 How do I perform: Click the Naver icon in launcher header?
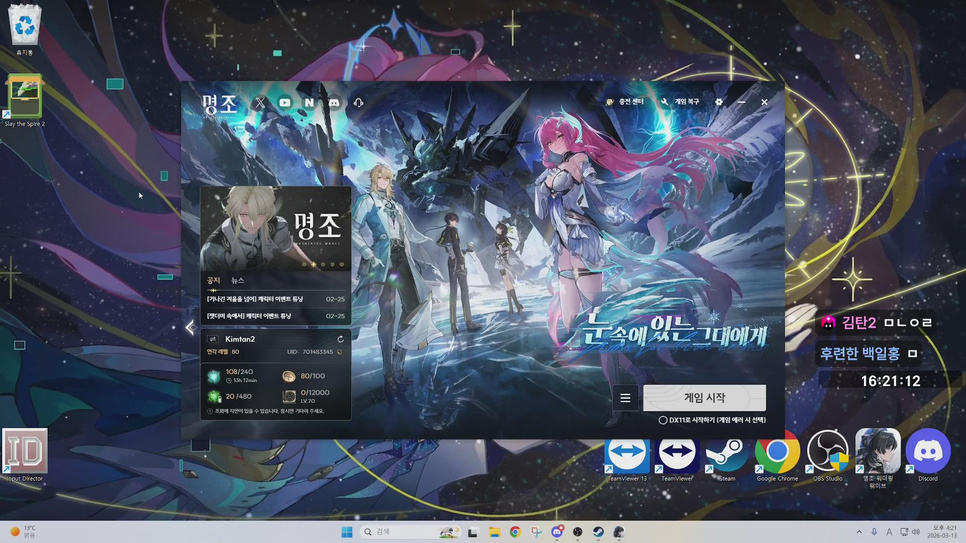309,102
